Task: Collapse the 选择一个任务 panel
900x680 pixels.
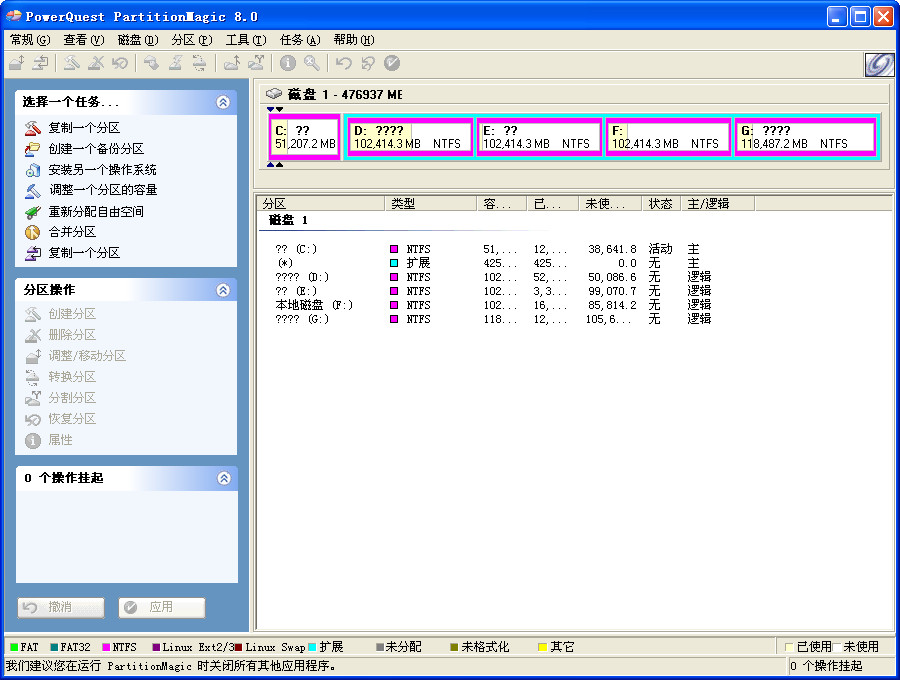Action: click(x=224, y=101)
